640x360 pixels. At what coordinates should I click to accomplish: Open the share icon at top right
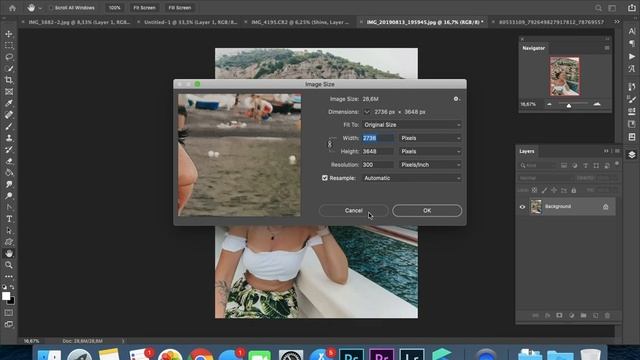tap(632, 8)
